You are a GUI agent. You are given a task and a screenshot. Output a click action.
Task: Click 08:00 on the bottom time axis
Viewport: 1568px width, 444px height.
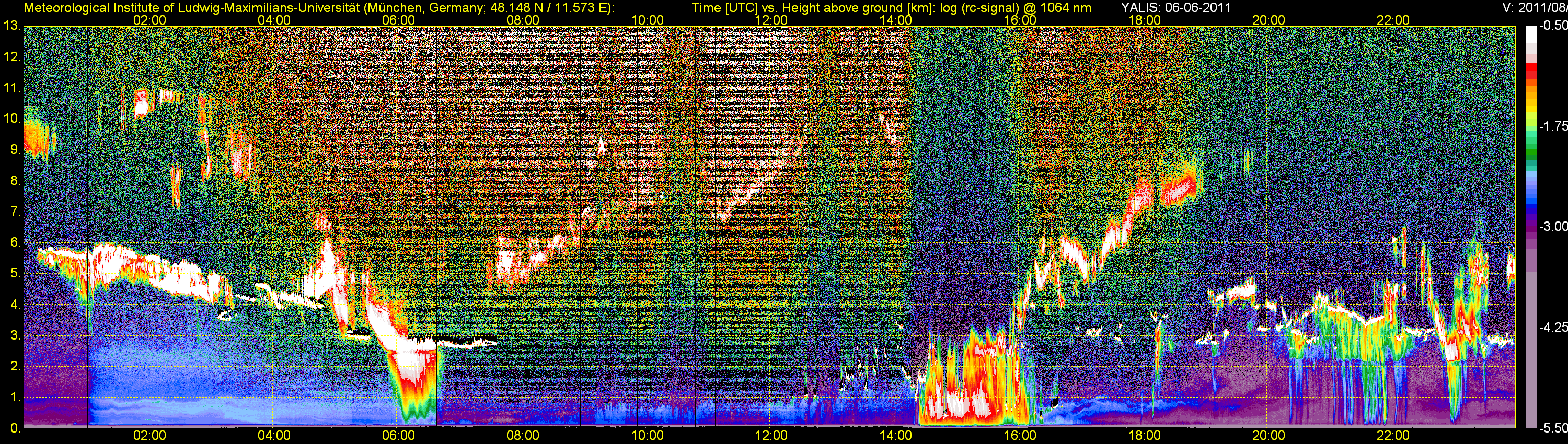(522, 436)
